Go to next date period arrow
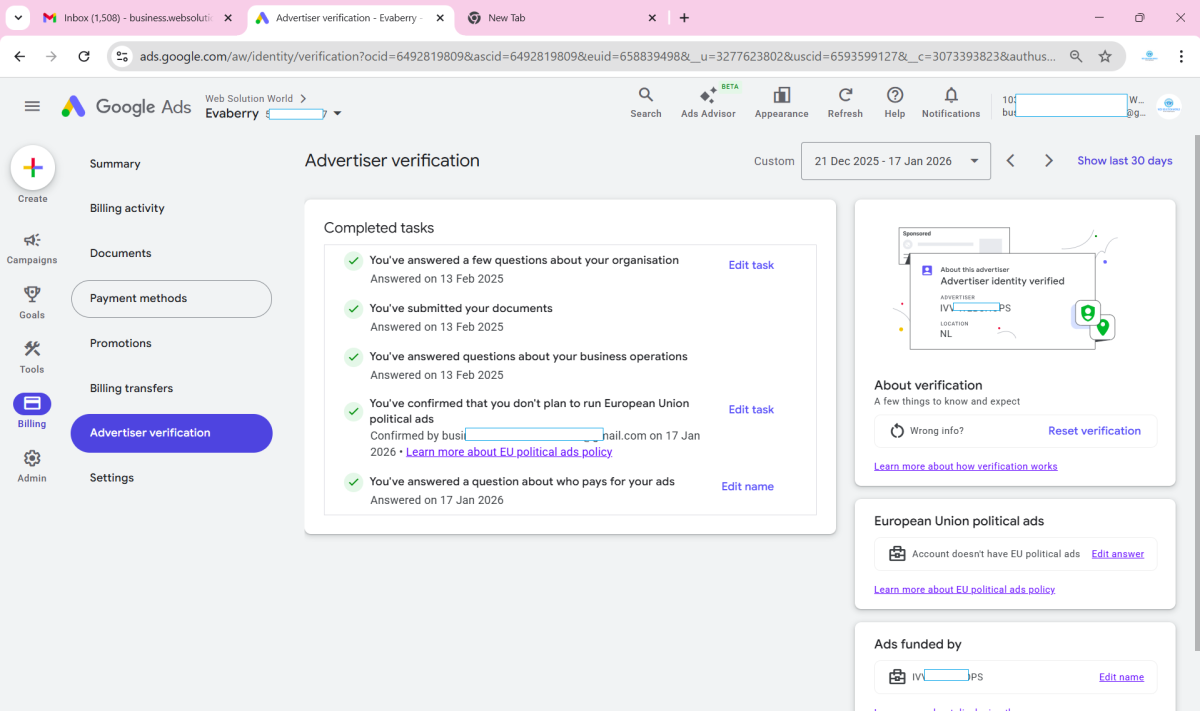Viewport: 1200px width, 711px height. click(1048, 161)
